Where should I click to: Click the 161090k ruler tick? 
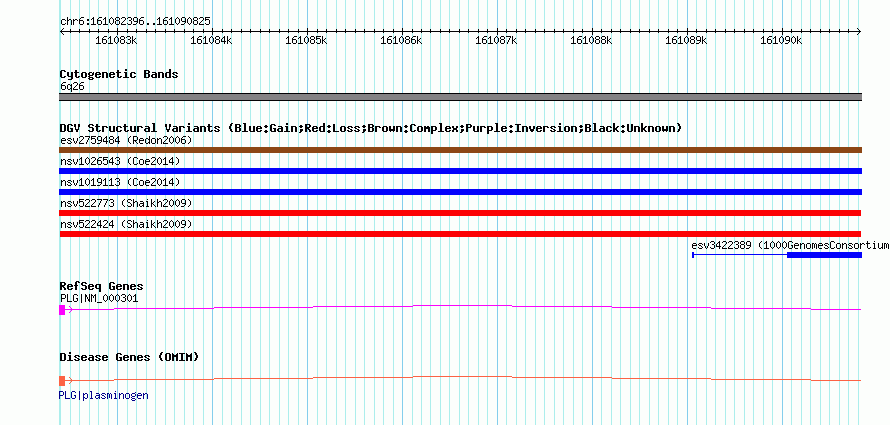(782, 40)
